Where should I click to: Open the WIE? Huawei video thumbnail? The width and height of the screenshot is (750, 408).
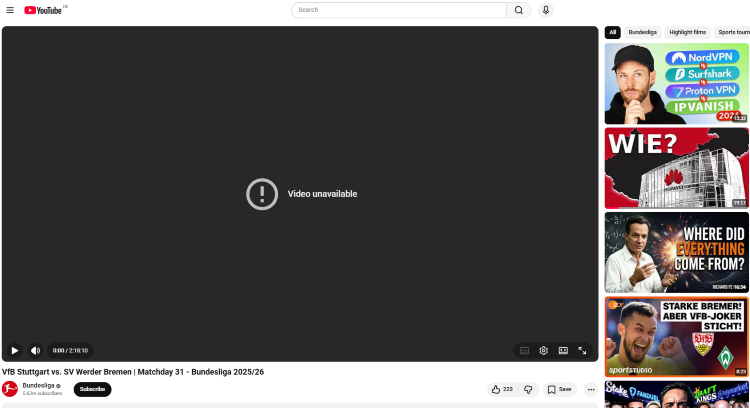coord(676,168)
